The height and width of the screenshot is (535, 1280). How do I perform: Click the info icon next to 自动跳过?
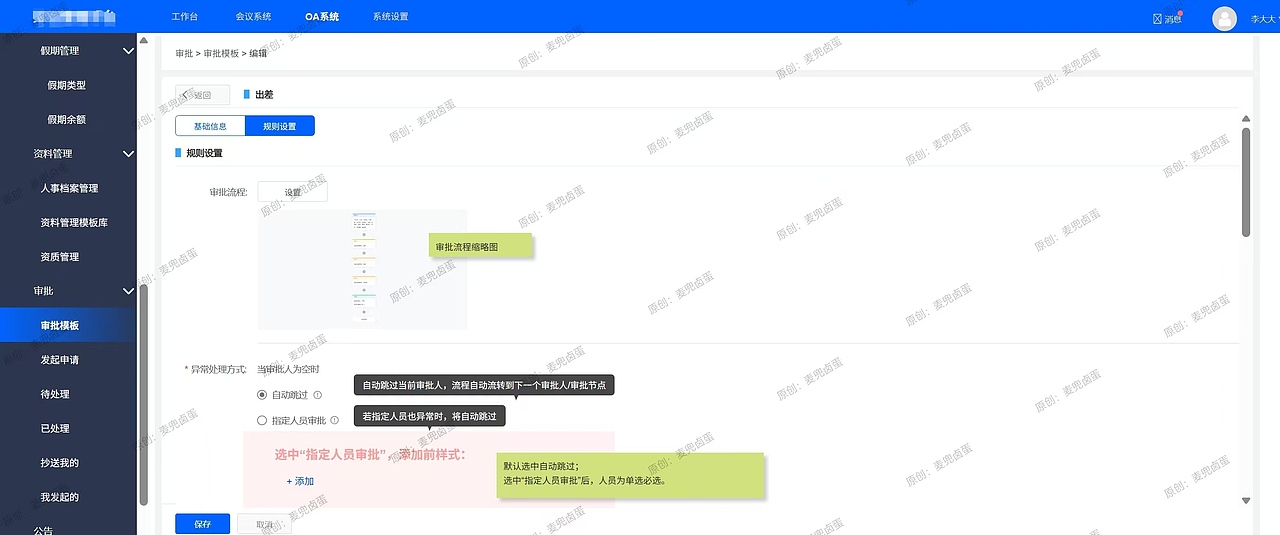pyautogui.click(x=318, y=395)
